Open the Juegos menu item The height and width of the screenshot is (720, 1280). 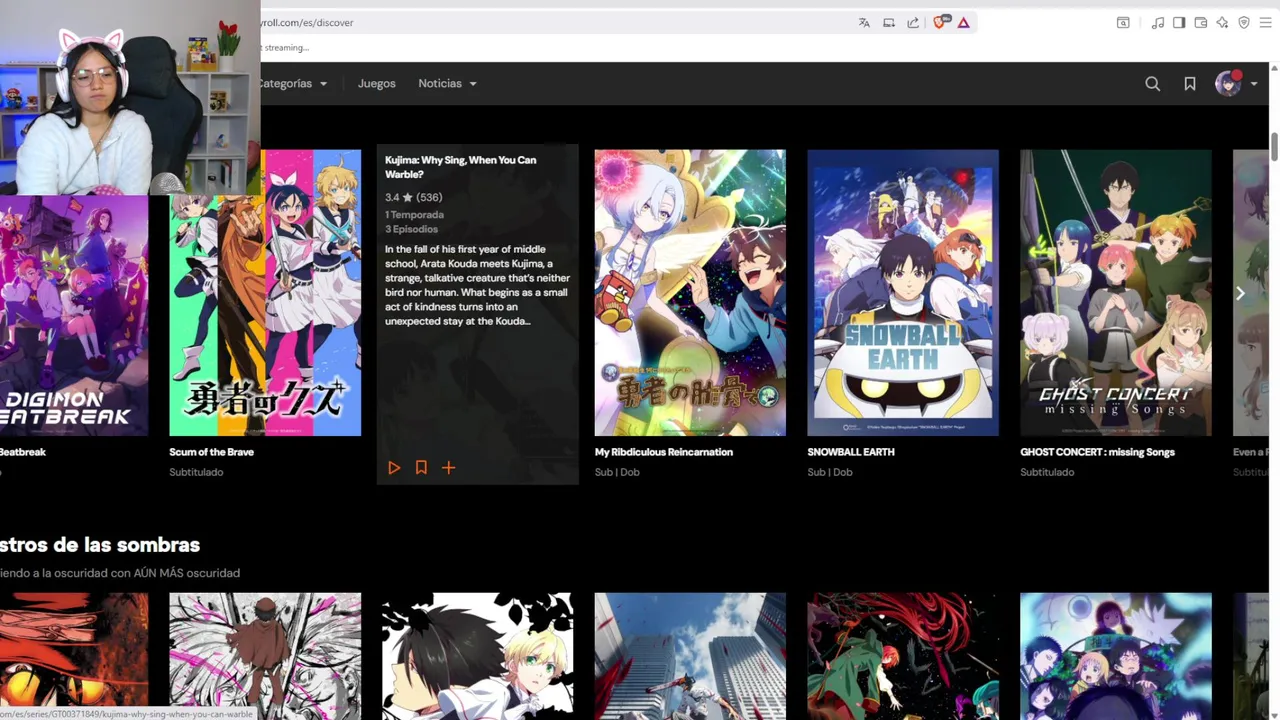coord(377,84)
